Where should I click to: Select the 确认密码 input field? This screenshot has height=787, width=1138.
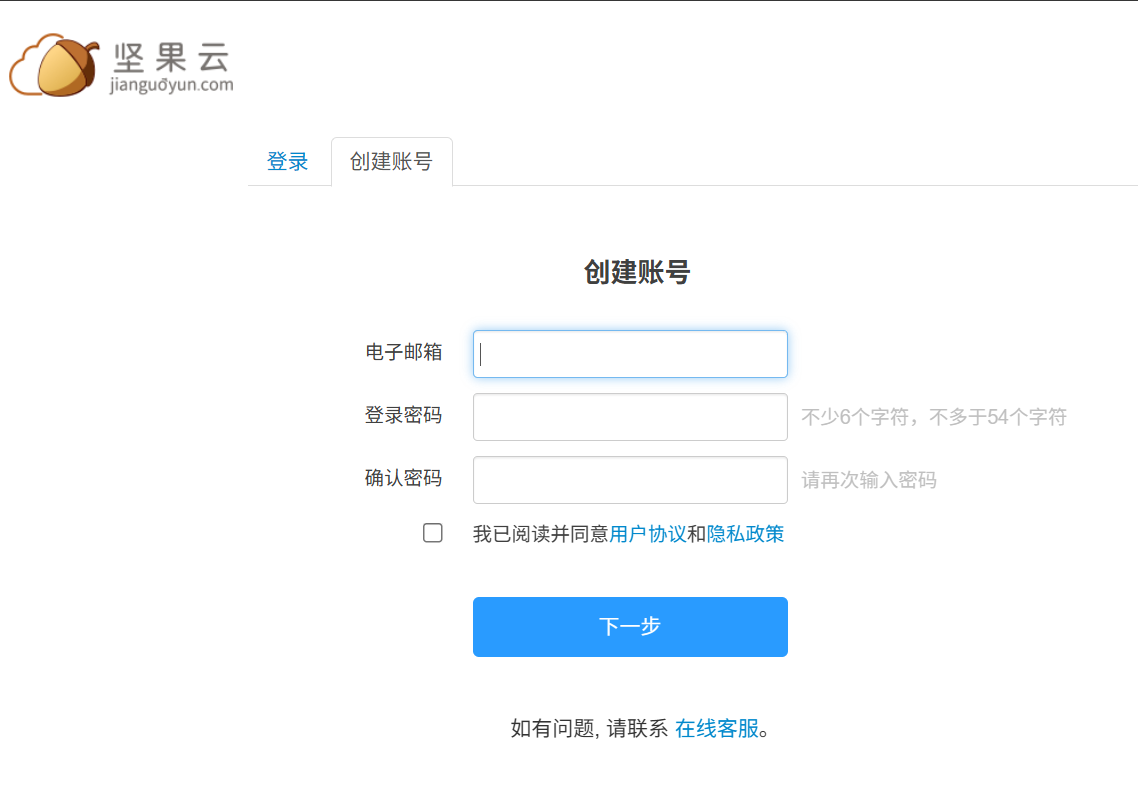pos(630,480)
